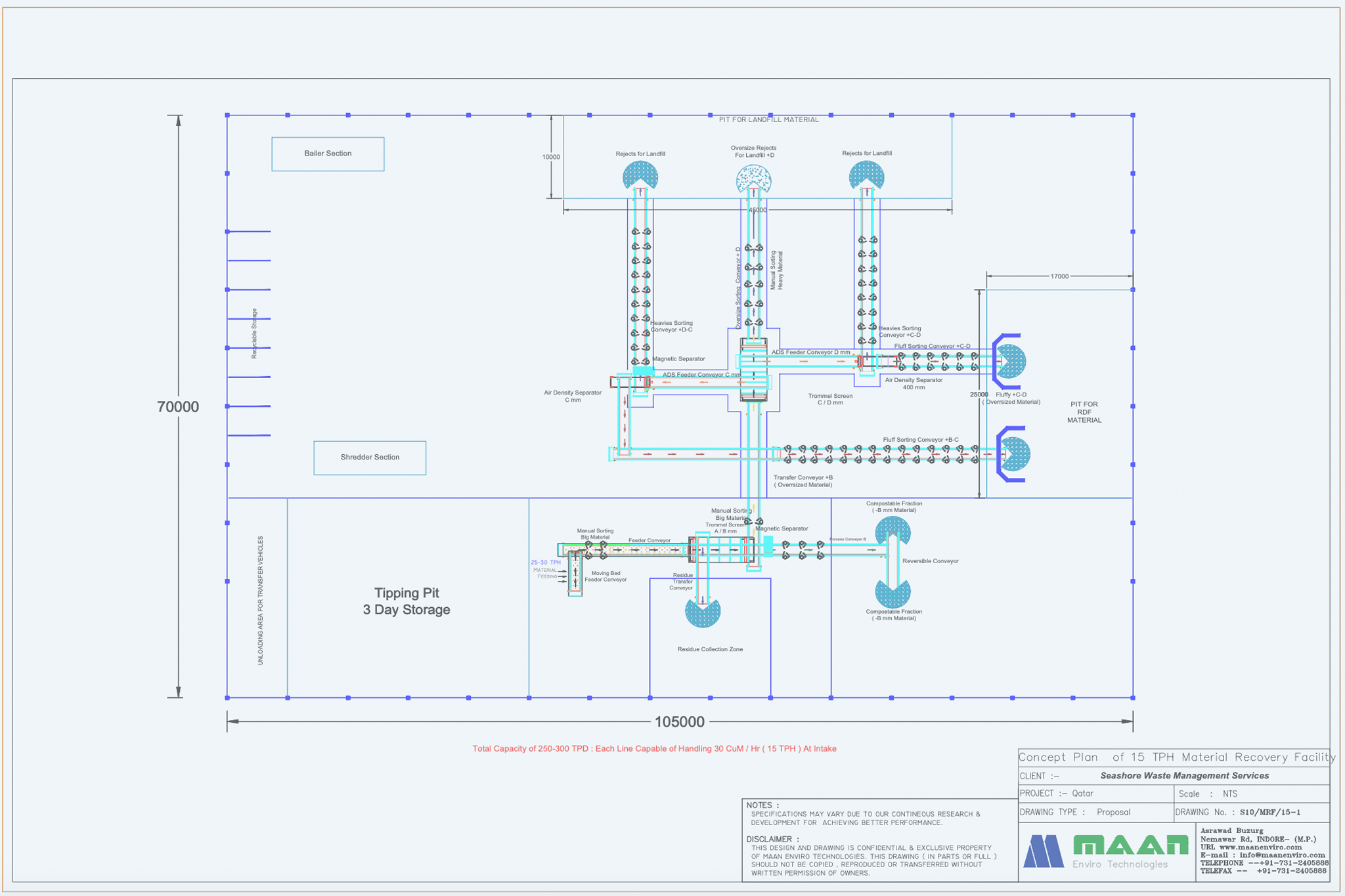This screenshot has height=896, width=1345.
Task: Click the Residue Transfer Conveyor label
Action: (x=682, y=582)
